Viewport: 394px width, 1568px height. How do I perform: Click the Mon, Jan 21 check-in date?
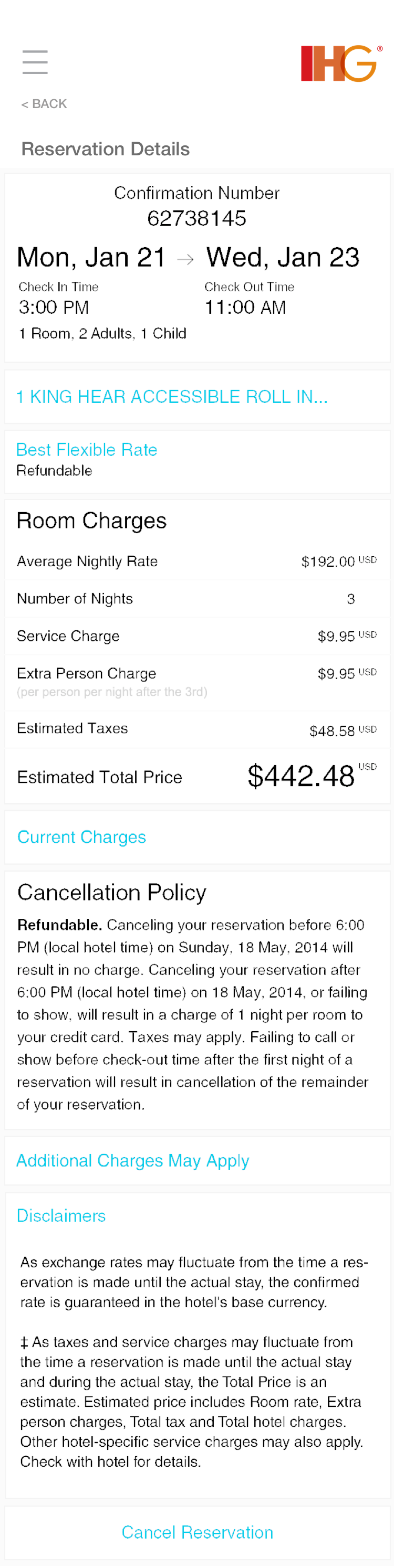click(x=91, y=258)
